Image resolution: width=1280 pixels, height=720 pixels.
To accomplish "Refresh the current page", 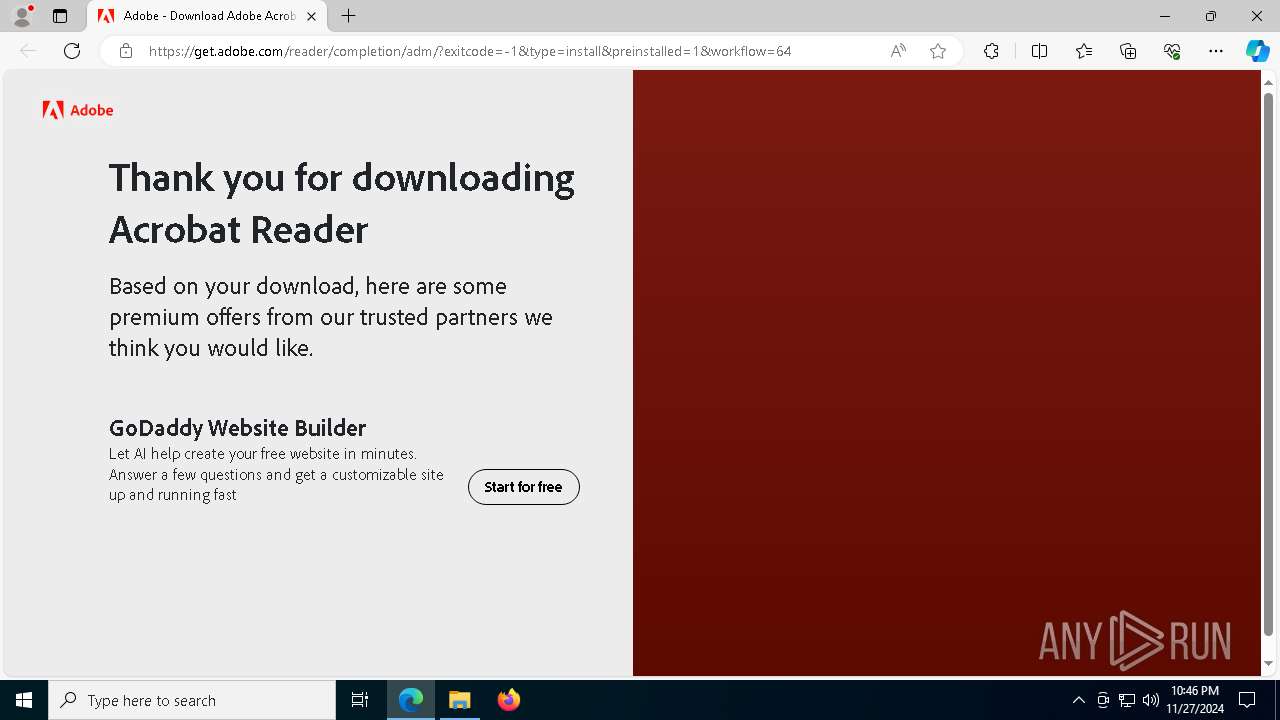I will click(x=72, y=51).
